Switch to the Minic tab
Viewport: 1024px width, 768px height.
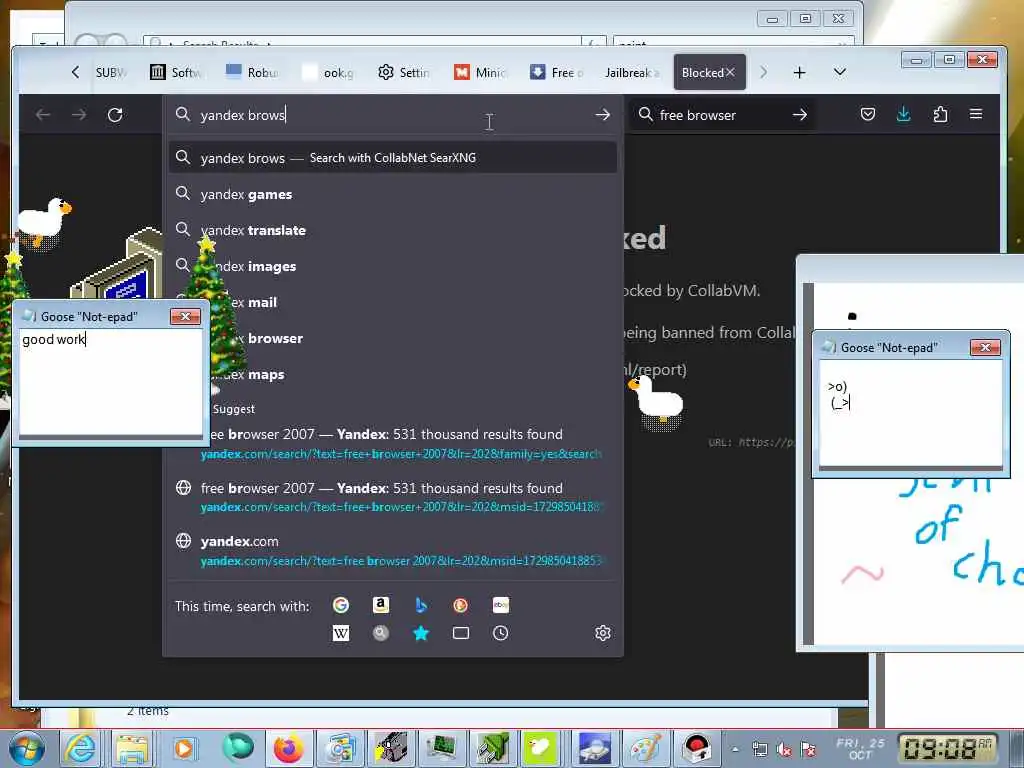(480, 72)
